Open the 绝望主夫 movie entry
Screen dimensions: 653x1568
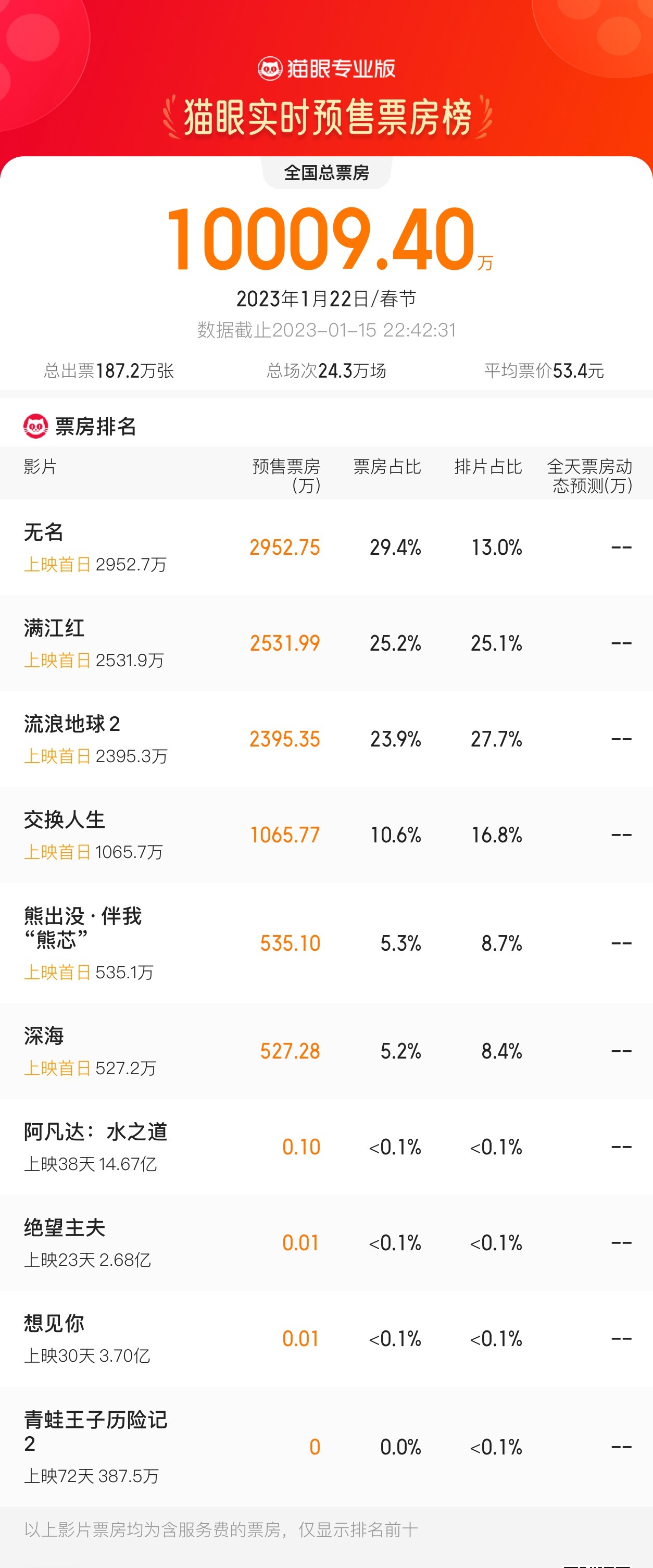tap(65, 1228)
